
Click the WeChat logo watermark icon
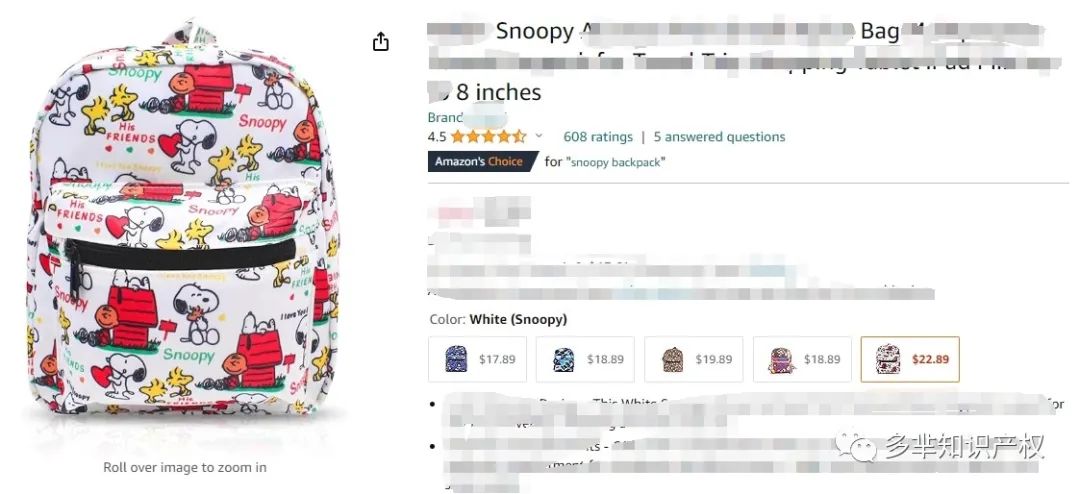coord(856,446)
